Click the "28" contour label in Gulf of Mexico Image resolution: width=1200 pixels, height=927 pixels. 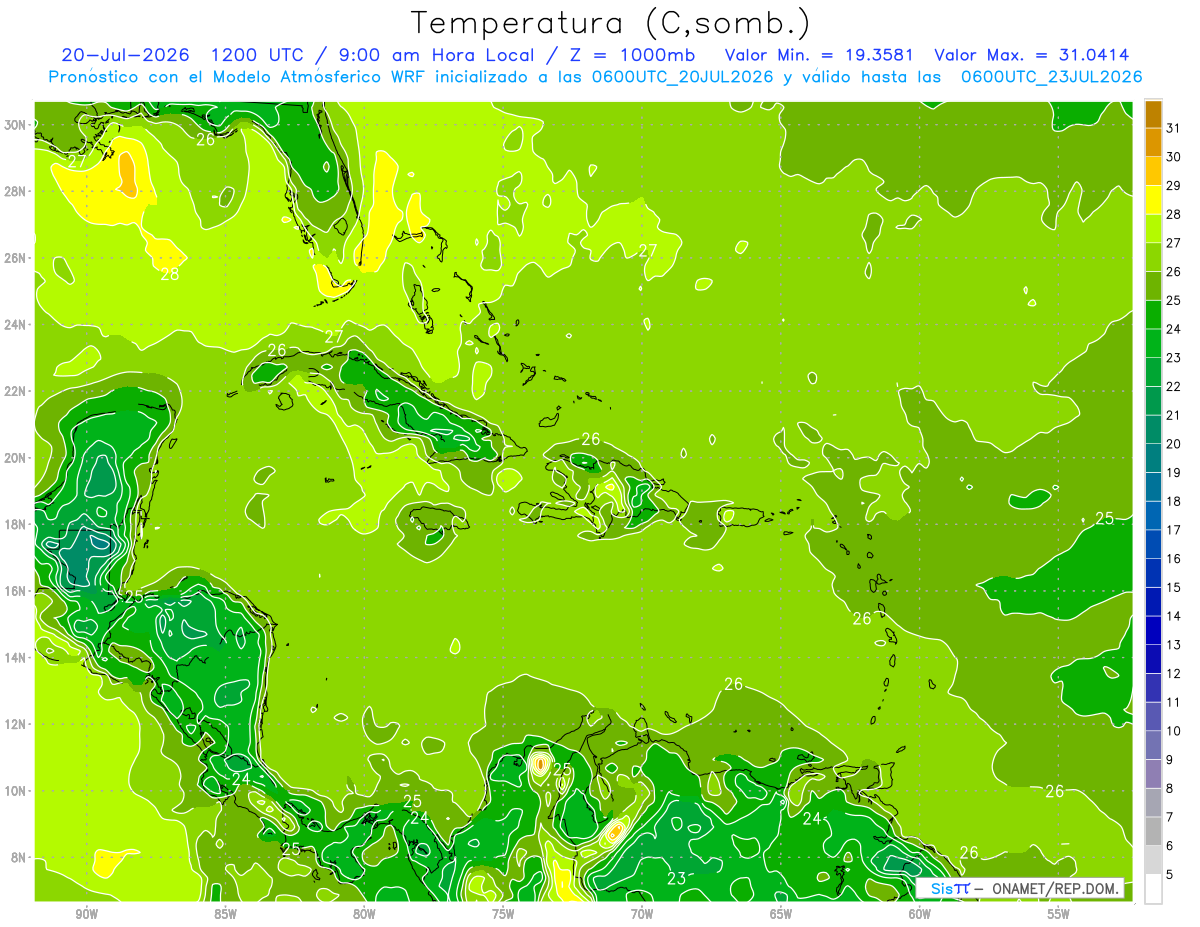pos(170,274)
